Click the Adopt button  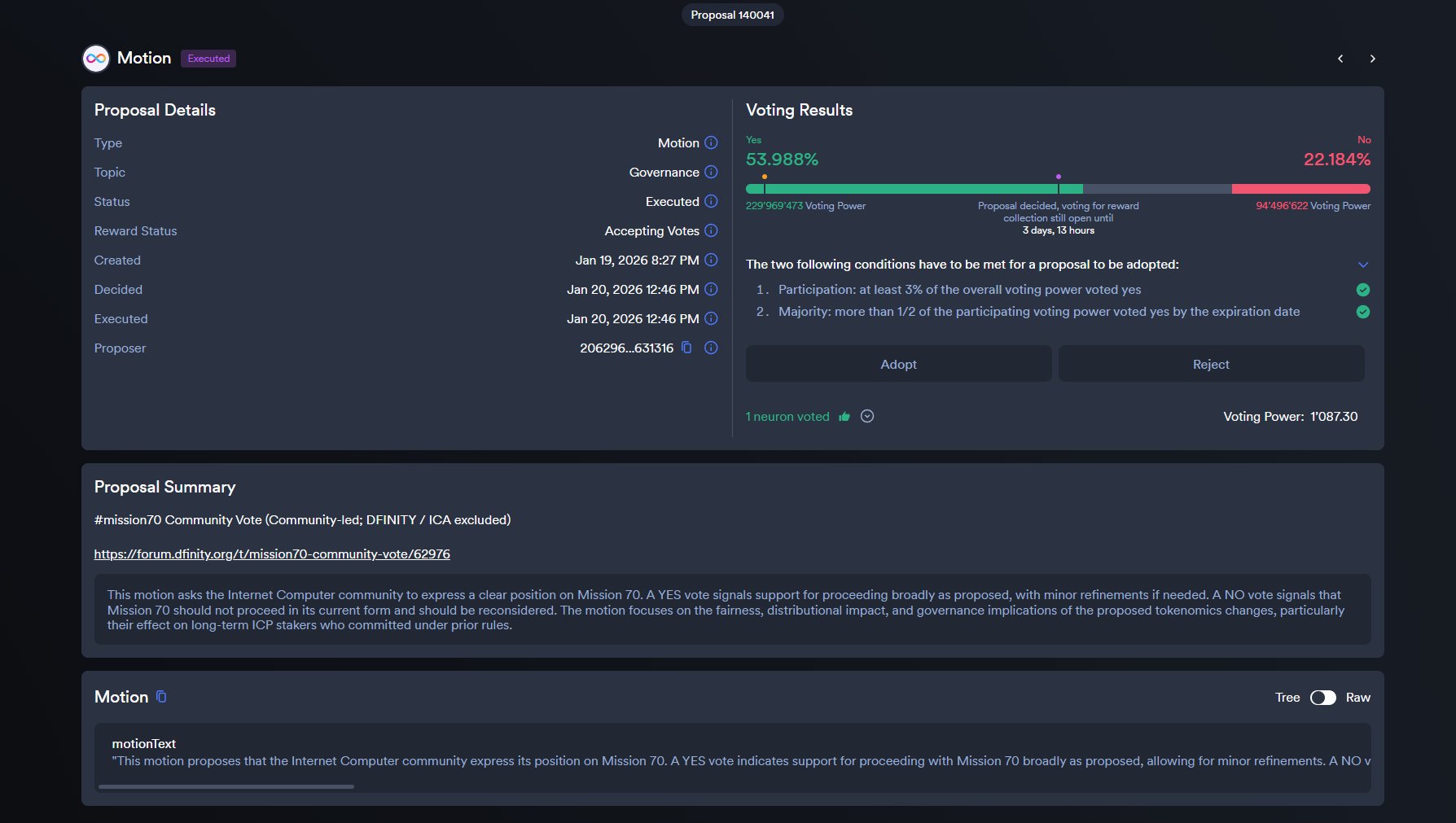(x=899, y=364)
